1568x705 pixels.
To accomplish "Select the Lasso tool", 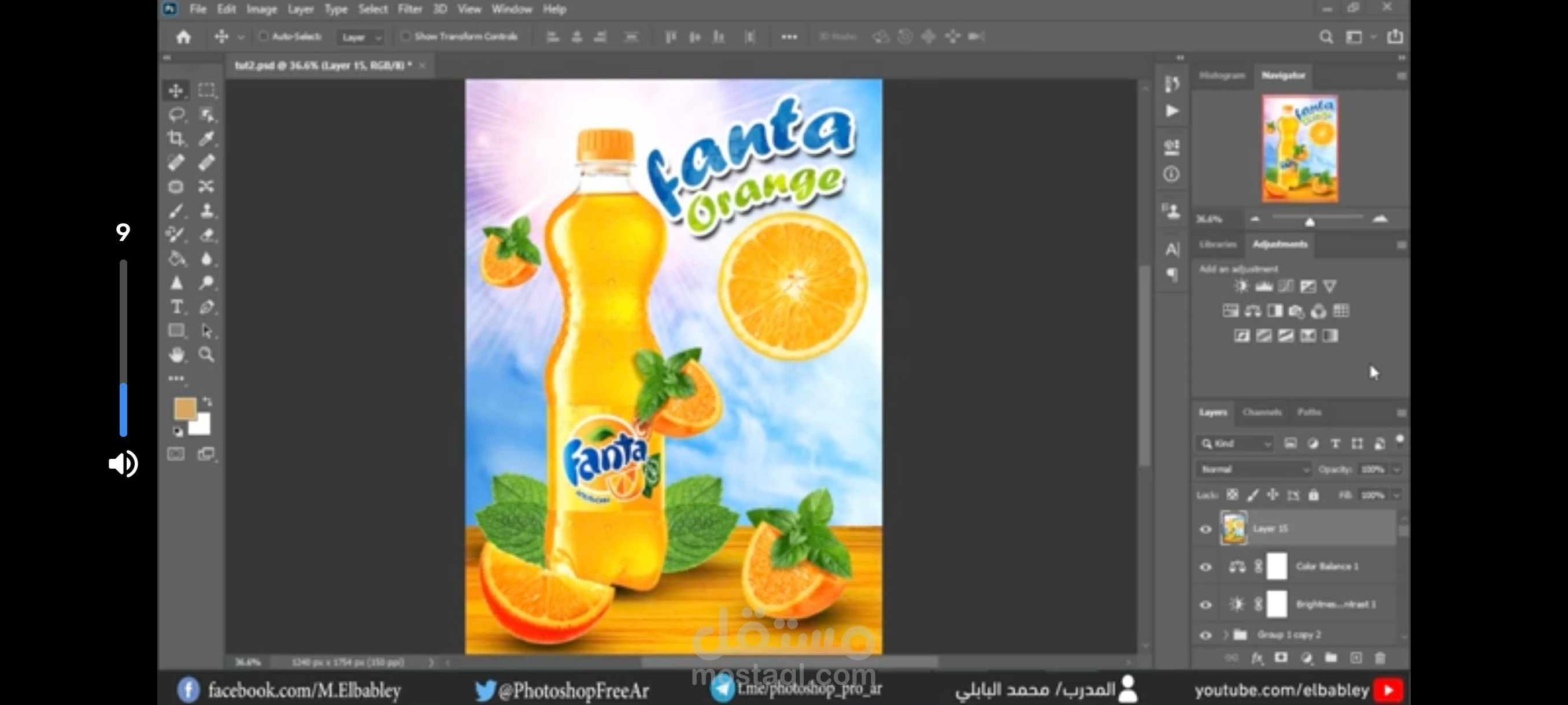I will click(x=176, y=114).
